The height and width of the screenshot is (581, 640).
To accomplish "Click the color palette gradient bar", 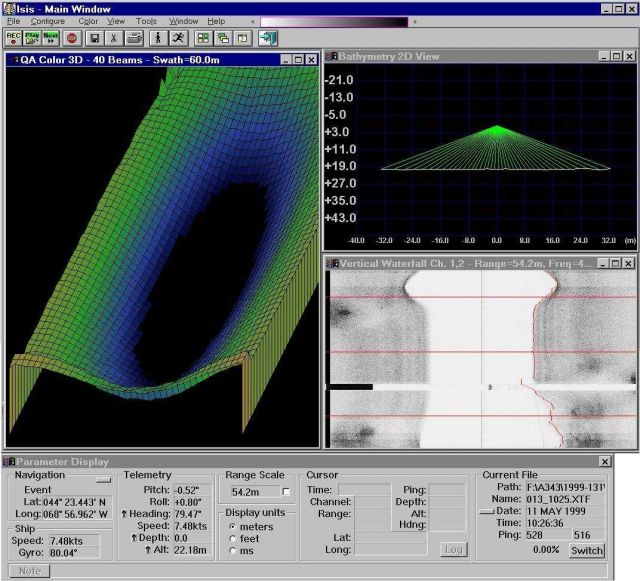I will 334,22.
